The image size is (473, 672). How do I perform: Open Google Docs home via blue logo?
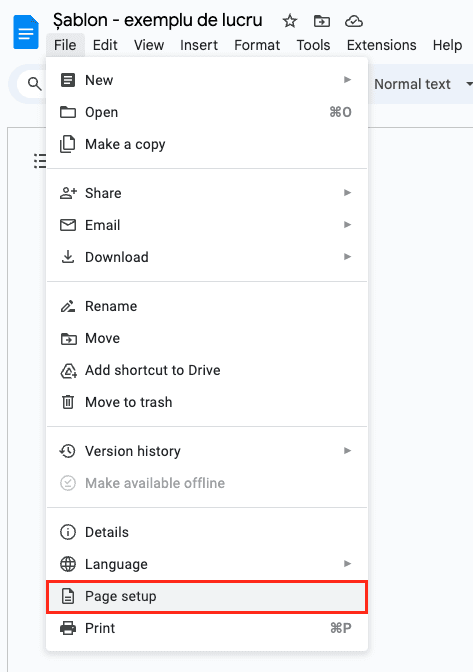[x=26, y=32]
